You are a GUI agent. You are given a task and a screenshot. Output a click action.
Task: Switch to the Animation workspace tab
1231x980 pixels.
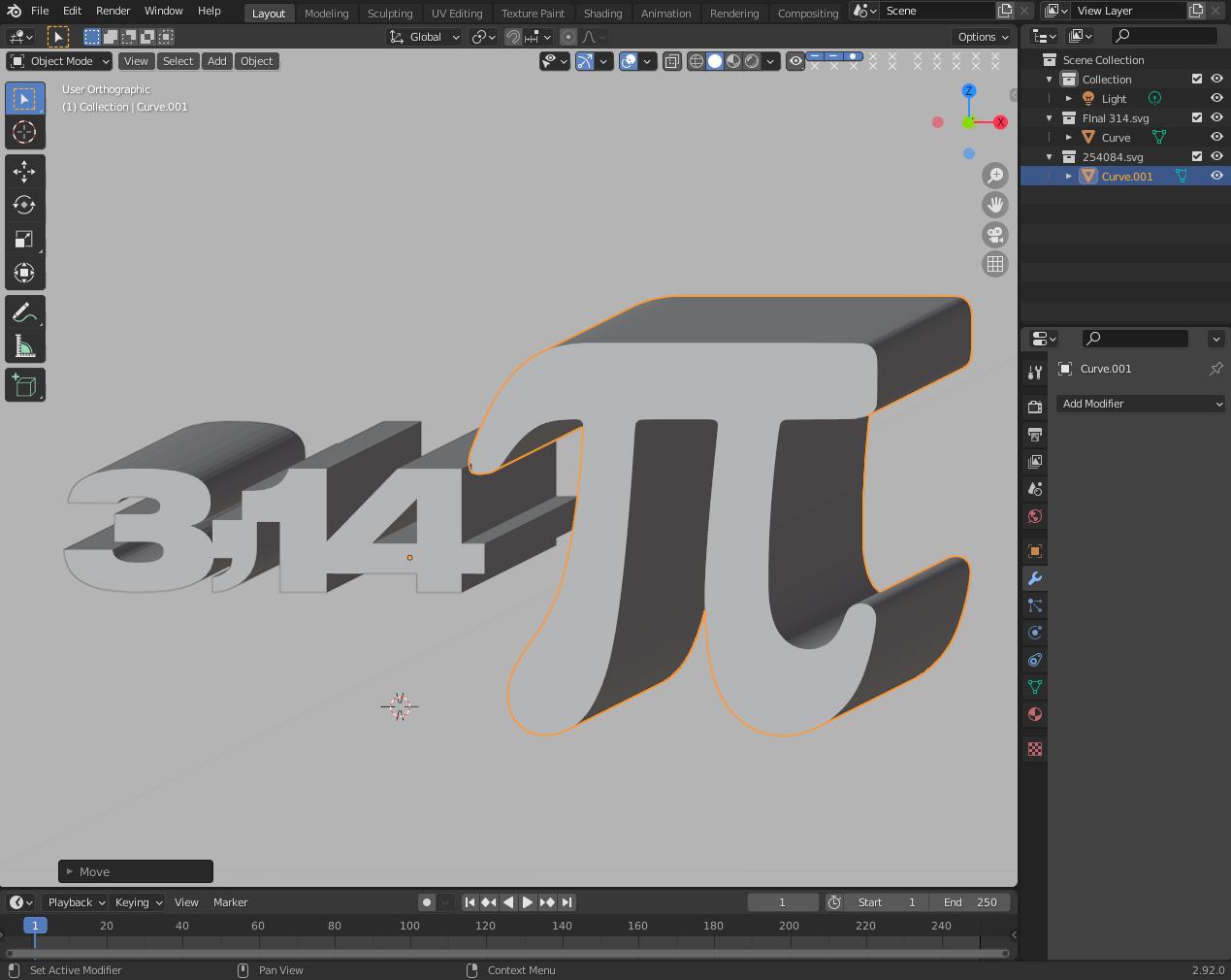pyautogui.click(x=665, y=13)
